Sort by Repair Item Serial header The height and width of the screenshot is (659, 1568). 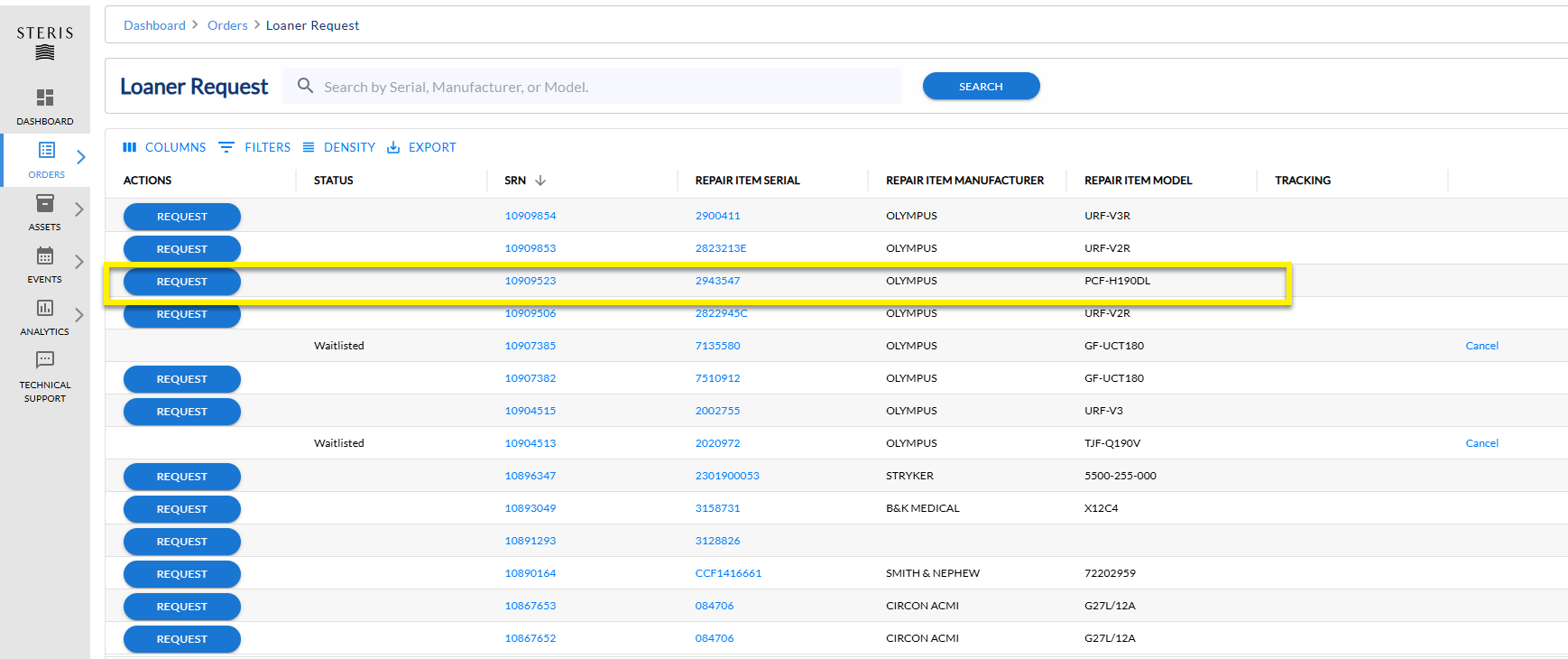(747, 181)
